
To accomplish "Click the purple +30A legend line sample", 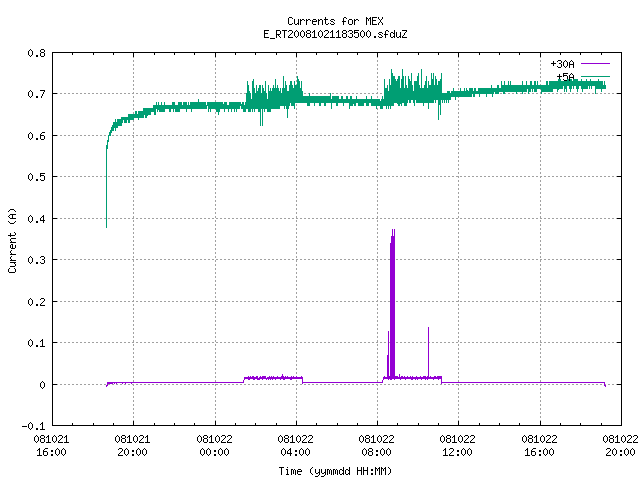I will (x=596, y=64).
